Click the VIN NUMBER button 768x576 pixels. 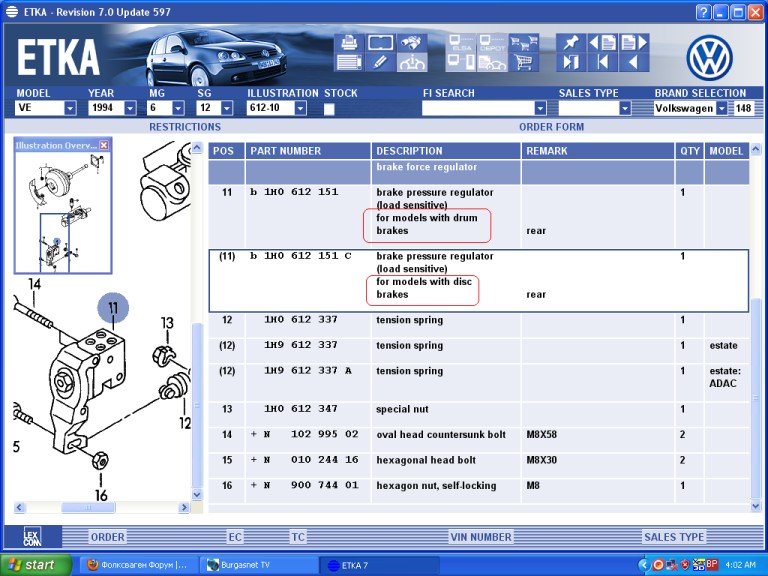click(481, 537)
